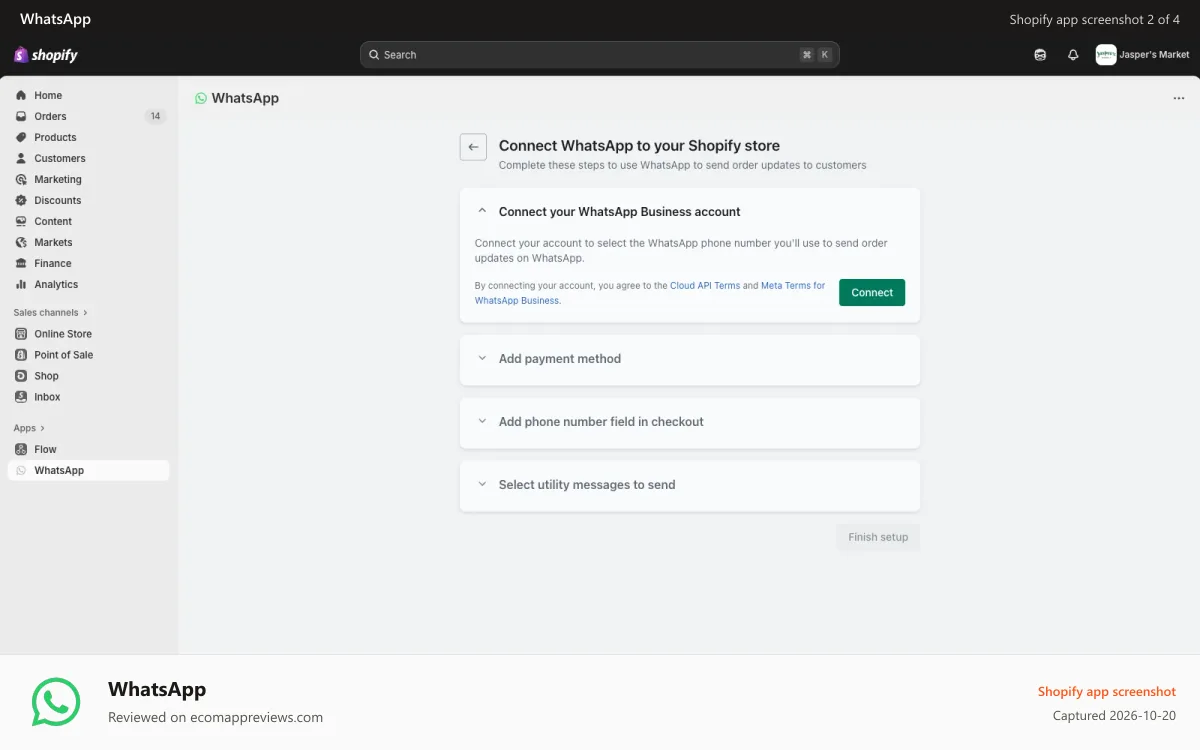Click the Analytics bar chart icon
1200x750 pixels.
[21, 284]
